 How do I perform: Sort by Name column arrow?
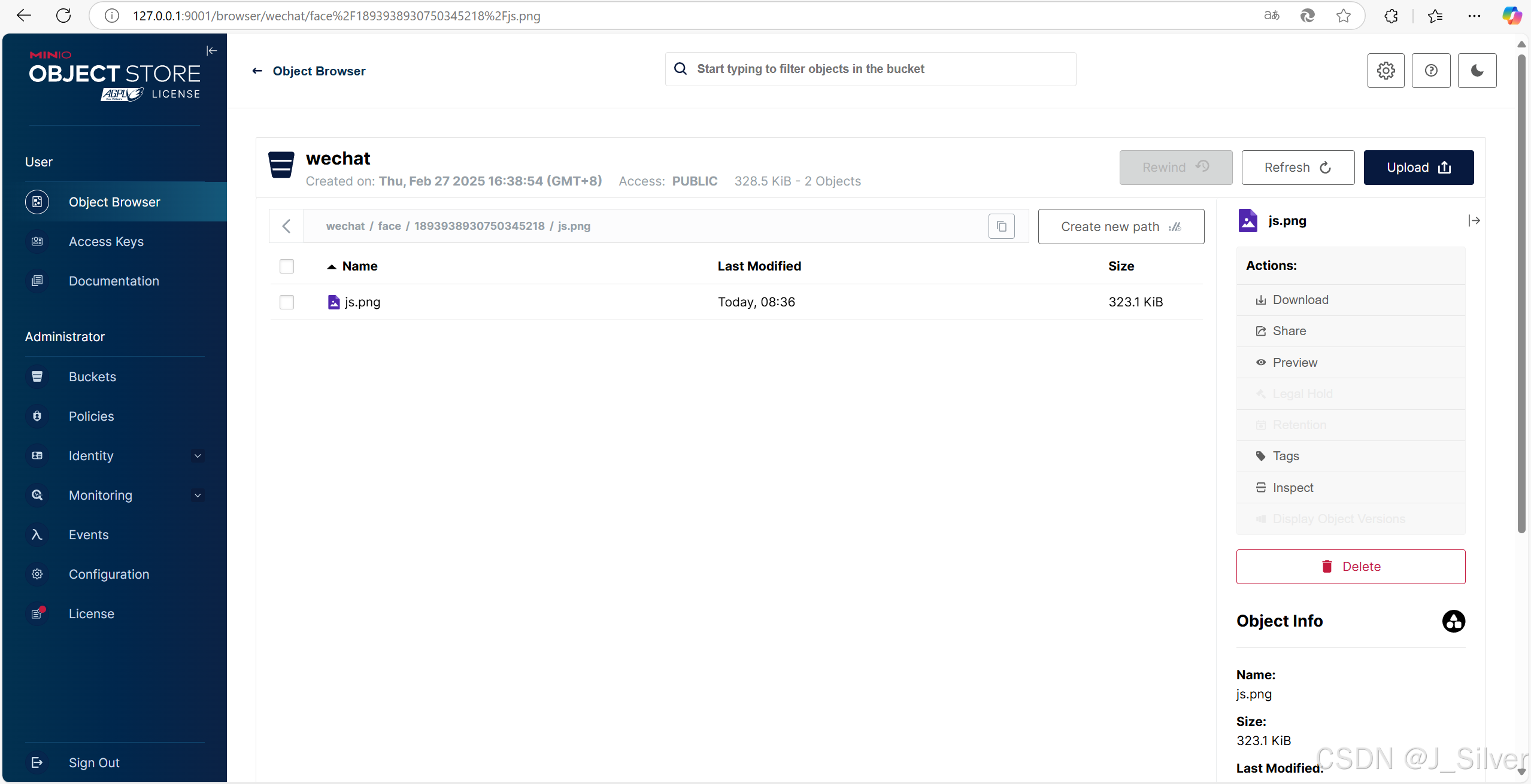point(331,267)
